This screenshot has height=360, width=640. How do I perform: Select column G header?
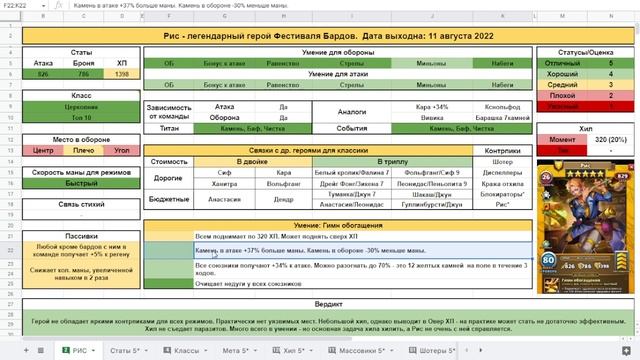(224, 16)
